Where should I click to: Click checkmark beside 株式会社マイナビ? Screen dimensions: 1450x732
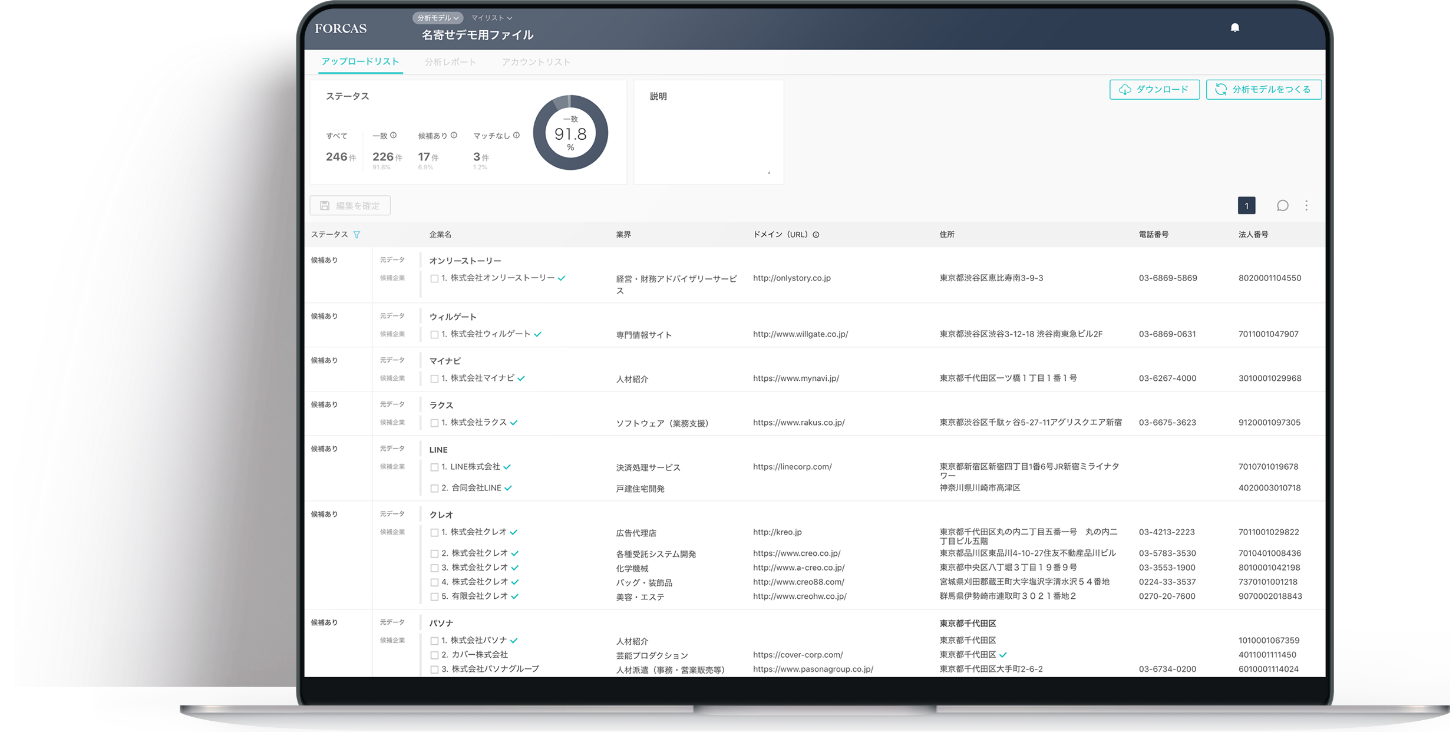point(521,378)
